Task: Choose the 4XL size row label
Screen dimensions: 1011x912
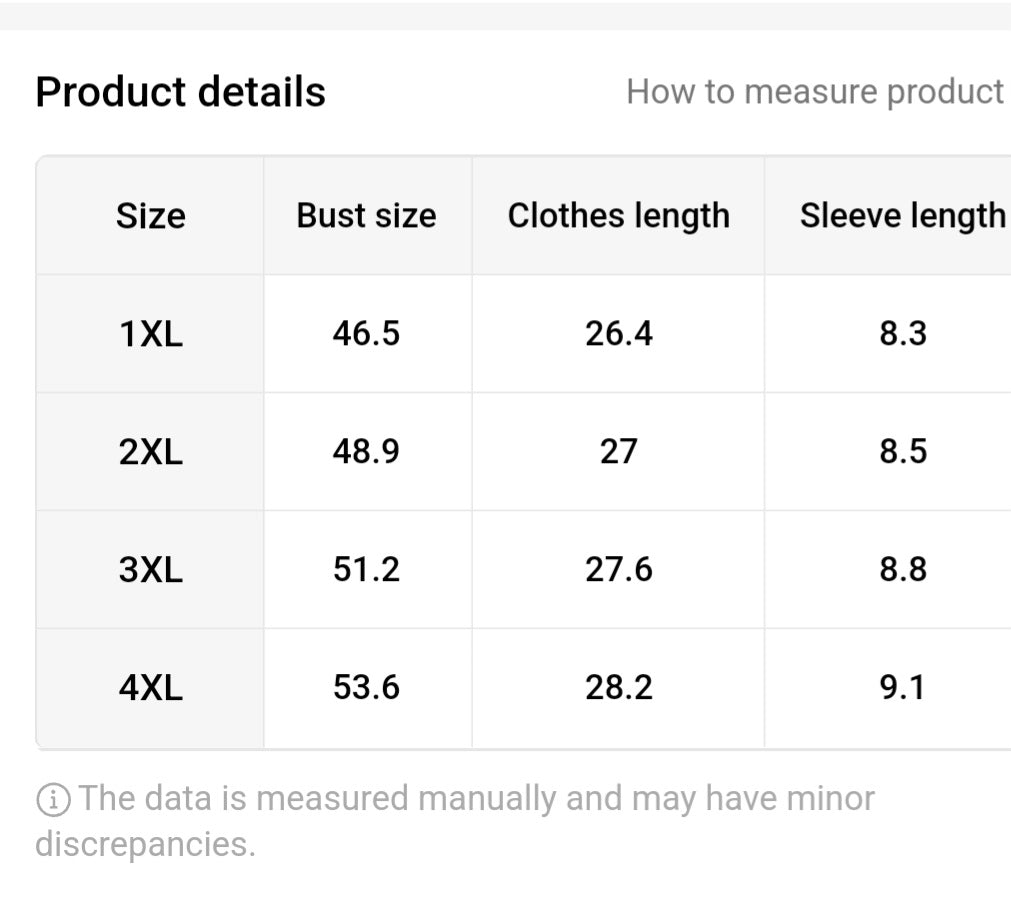Action: pos(151,688)
